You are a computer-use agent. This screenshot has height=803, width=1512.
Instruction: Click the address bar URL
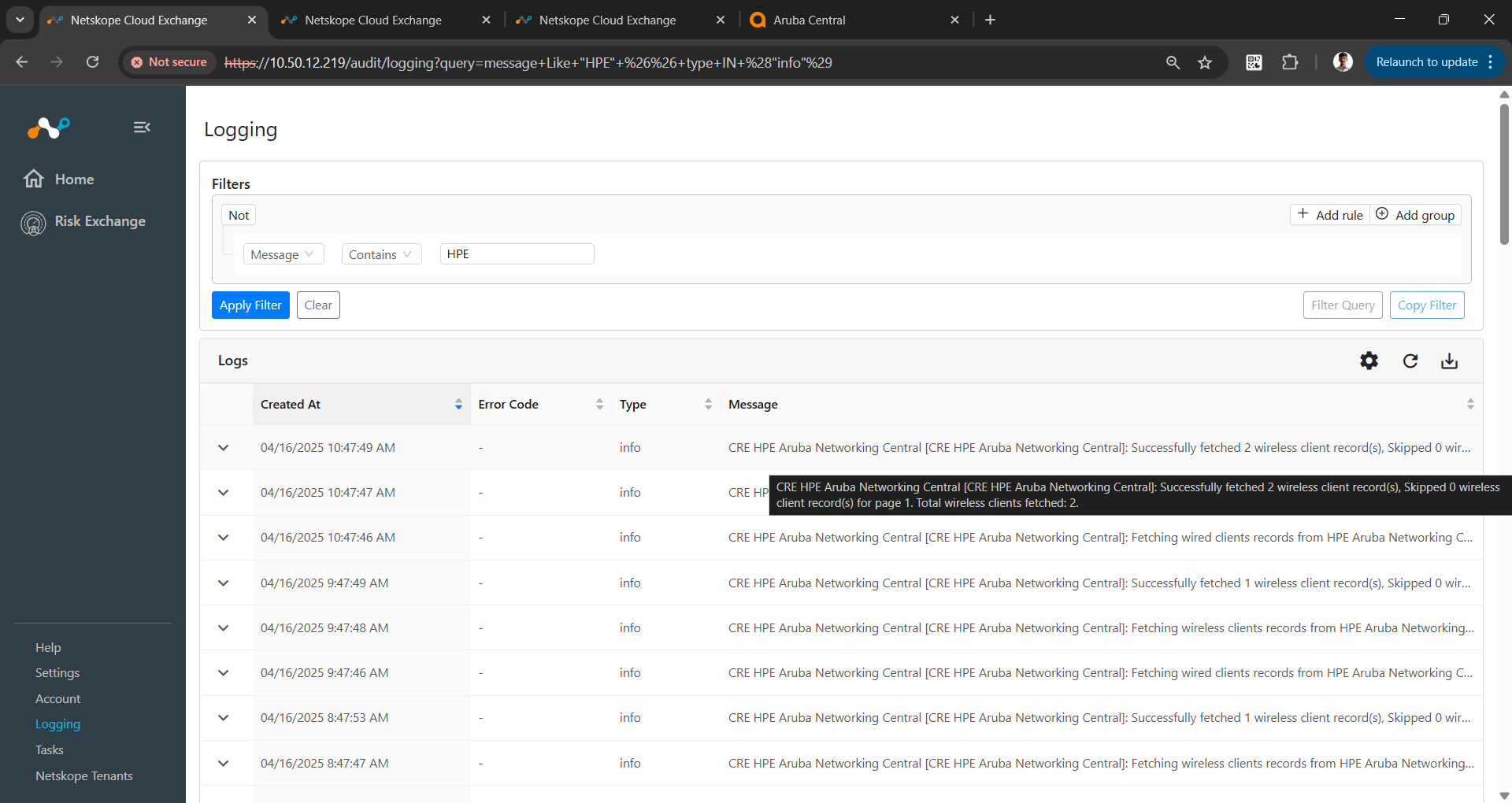click(528, 63)
